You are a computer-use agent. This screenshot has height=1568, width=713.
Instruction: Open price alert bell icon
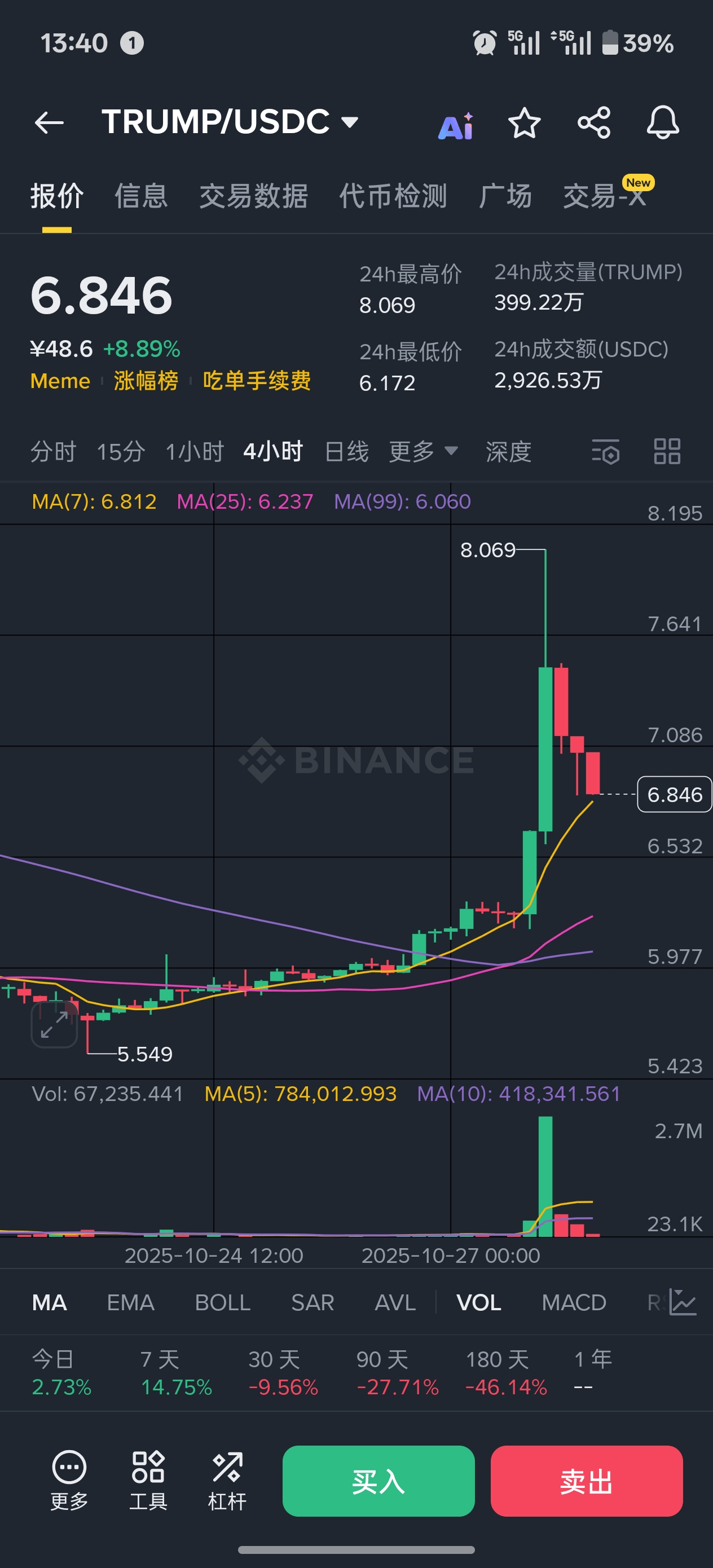tap(662, 123)
